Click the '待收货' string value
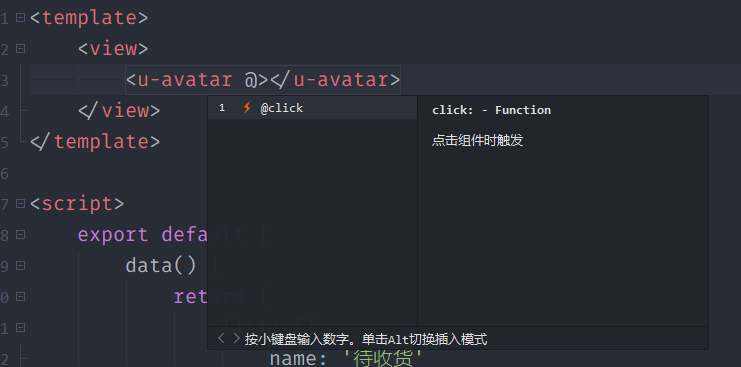Image resolution: width=741 pixels, height=367 pixels. 381,358
